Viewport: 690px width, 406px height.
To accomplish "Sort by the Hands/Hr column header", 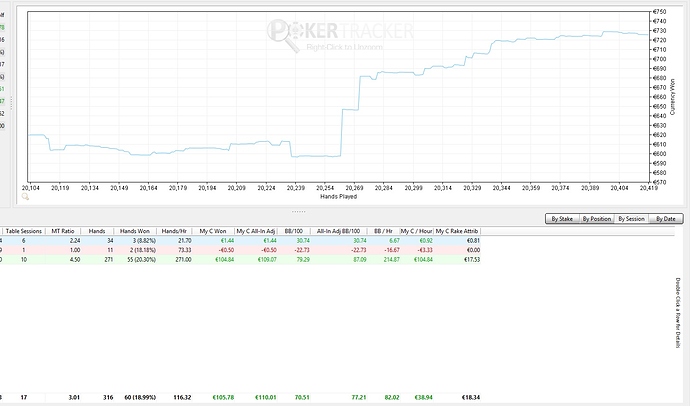I will pos(174,231).
